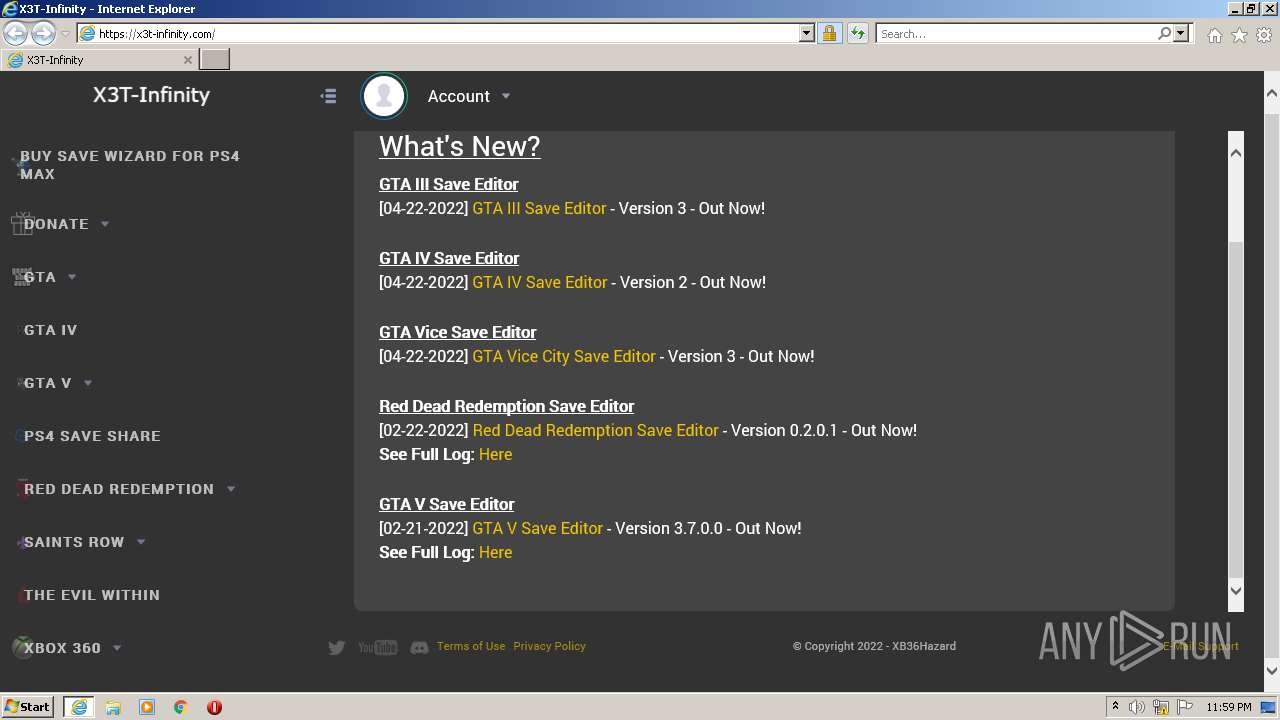Open the media player taskbar icon
1280x720 pixels.
click(147, 707)
